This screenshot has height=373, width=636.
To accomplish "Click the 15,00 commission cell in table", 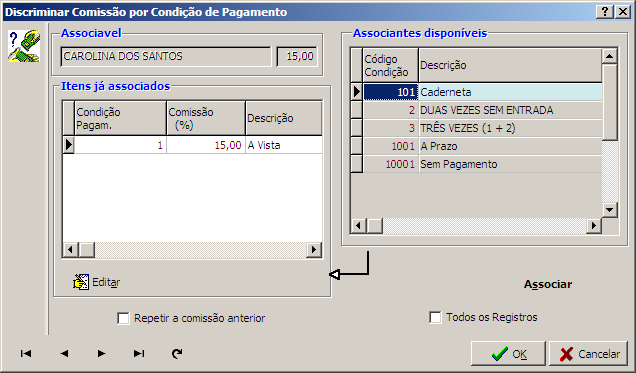I will point(206,145).
